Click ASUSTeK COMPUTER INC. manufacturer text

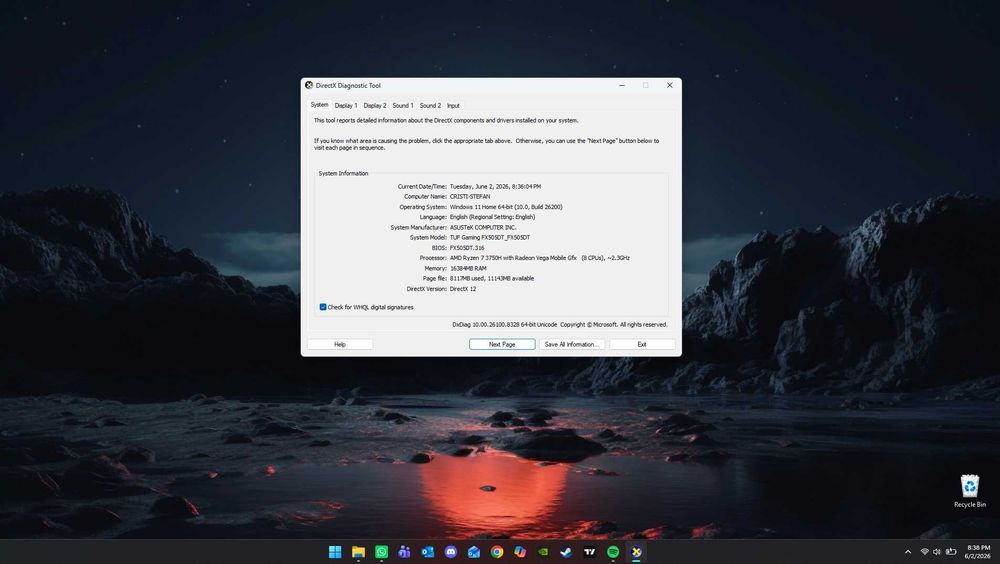(483, 227)
